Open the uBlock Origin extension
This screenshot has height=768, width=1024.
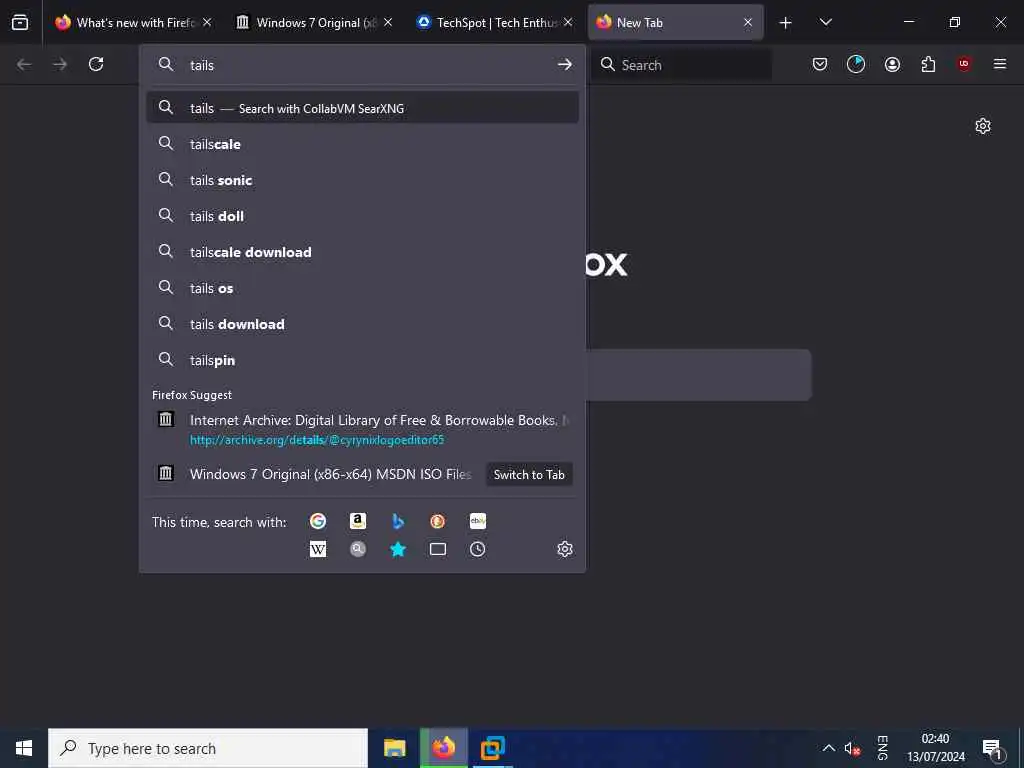pos(964,64)
